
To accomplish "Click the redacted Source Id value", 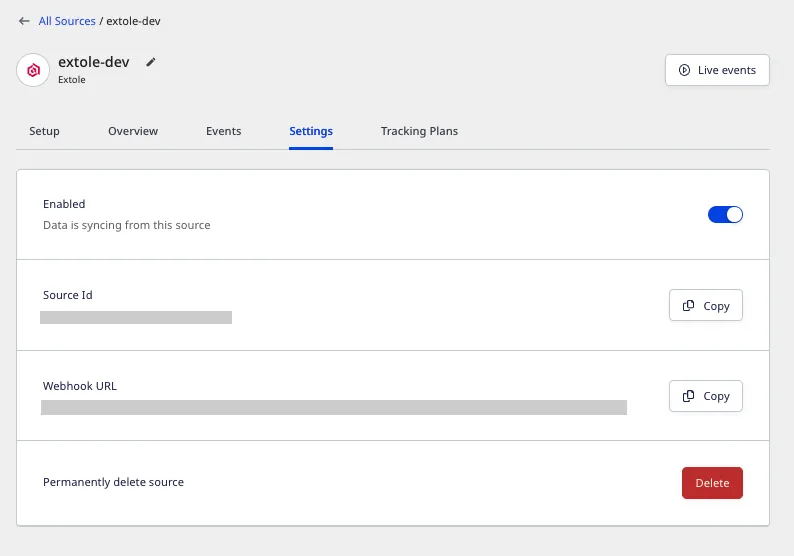I will click(136, 317).
